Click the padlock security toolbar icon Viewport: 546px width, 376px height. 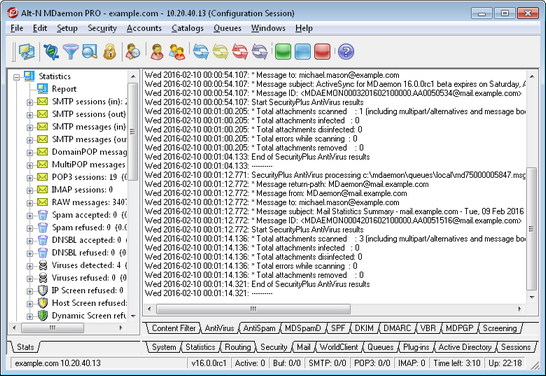(x=109, y=52)
